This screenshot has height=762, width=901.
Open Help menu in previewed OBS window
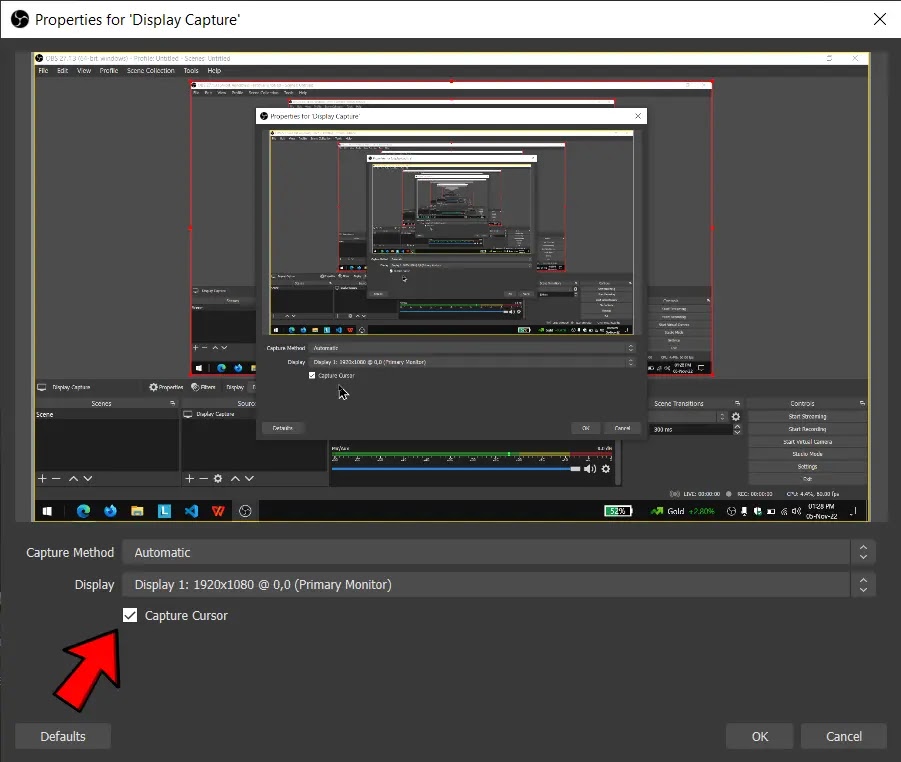214,71
